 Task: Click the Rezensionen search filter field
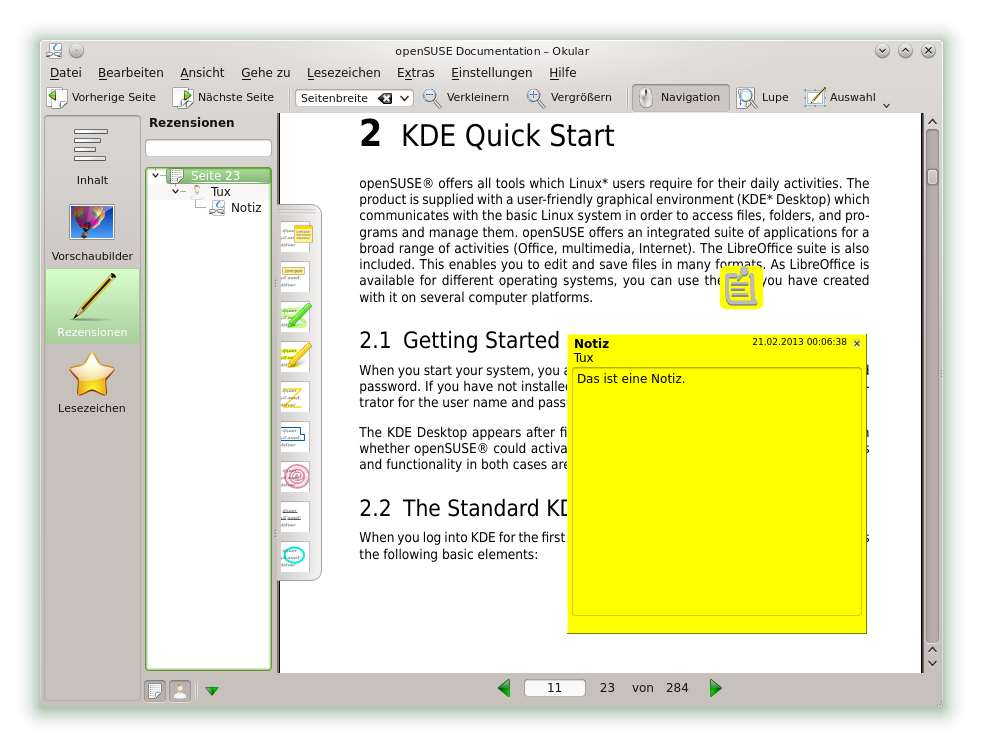[208, 148]
